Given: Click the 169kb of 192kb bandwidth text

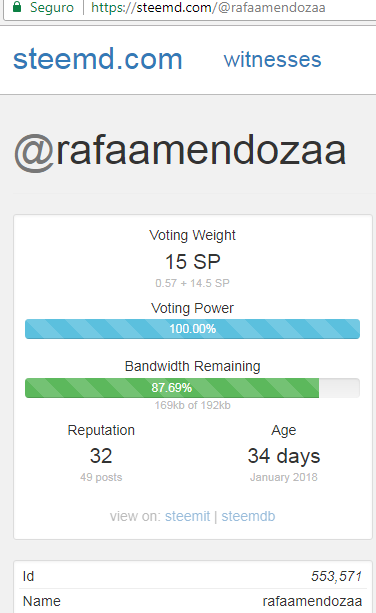Looking at the screenshot, I should tap(192, 405).
